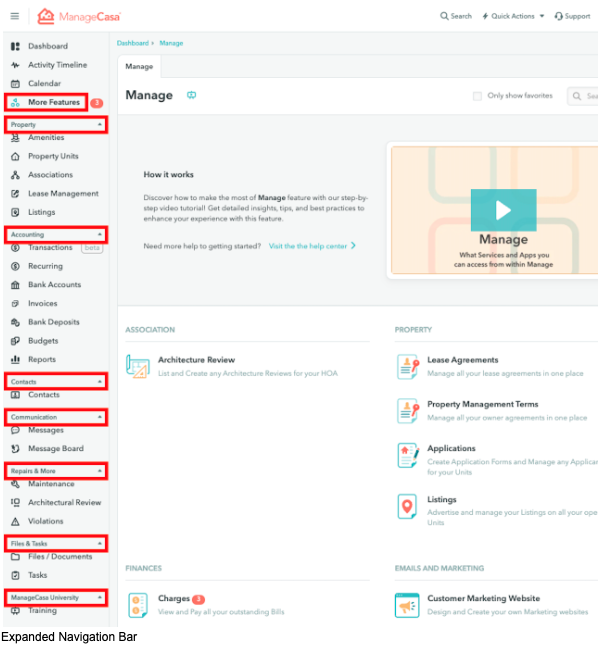This screenshot has height=648, width=598.
Task: Click the Property Units house icon
Action: coord(15,156)
